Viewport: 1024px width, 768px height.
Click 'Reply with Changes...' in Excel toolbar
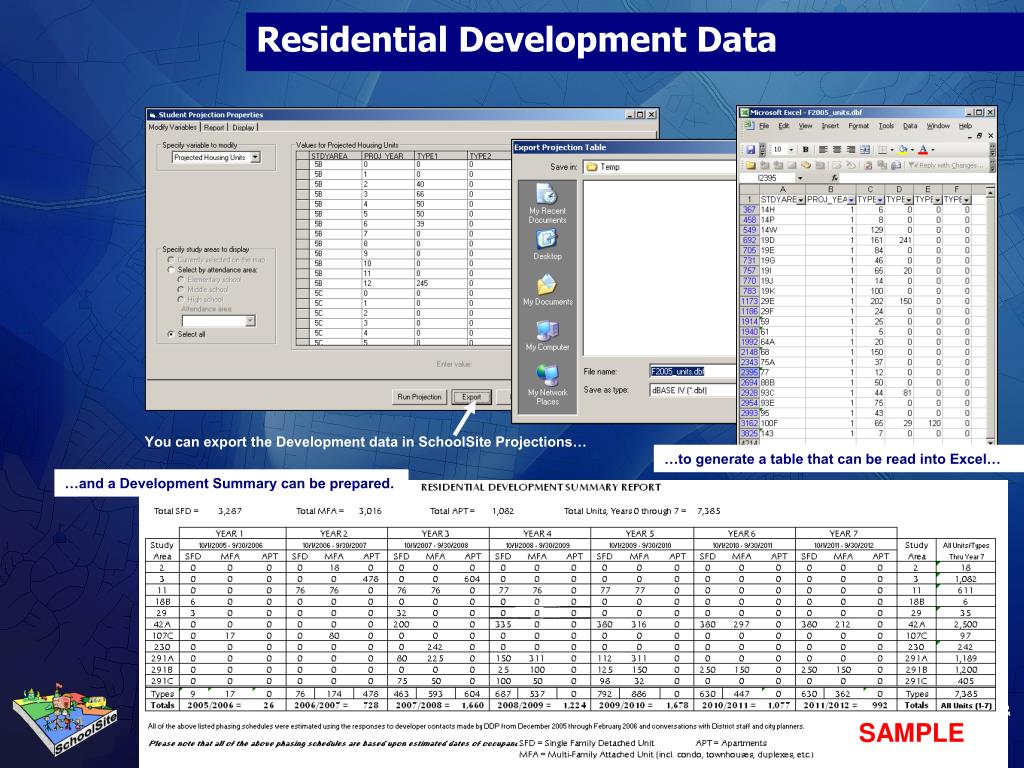click(x=946, y=165)
